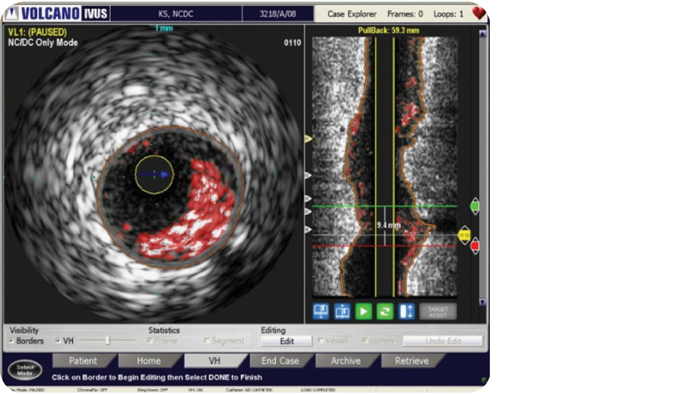Click the green diamond marker
700x394 pixels.
[x=475, y=206]
